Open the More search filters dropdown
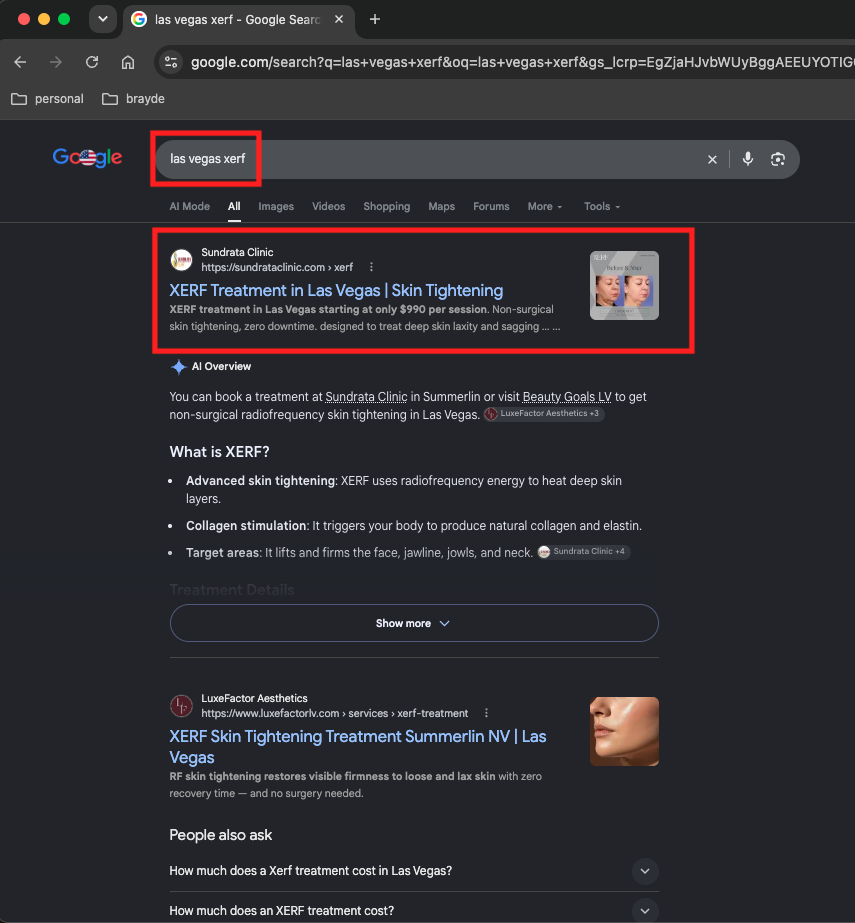The image size is (855, 923). pos(545,207)
